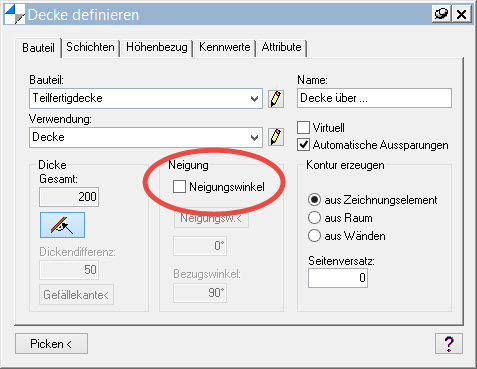
Task: Uncheck Automatische Aussparungen
Action: pyautogui.click(x=303, y=145)
